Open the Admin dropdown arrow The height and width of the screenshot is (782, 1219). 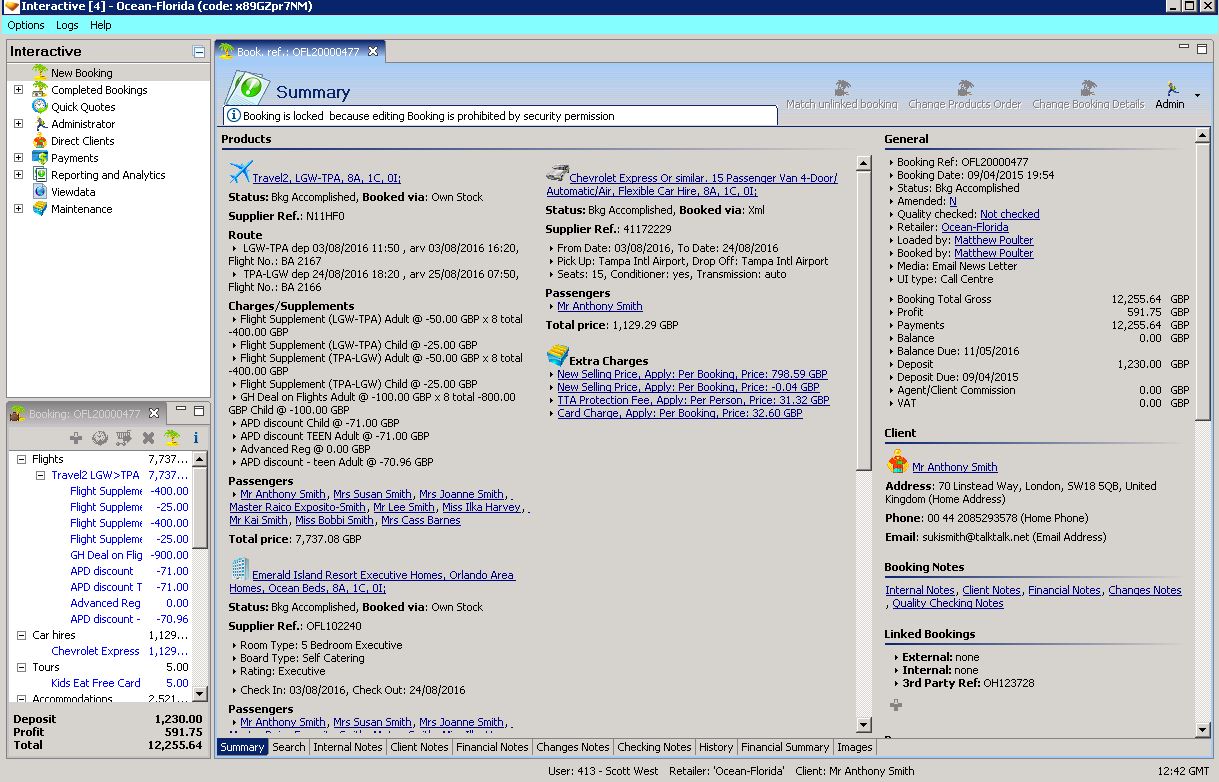[1197, 96]
